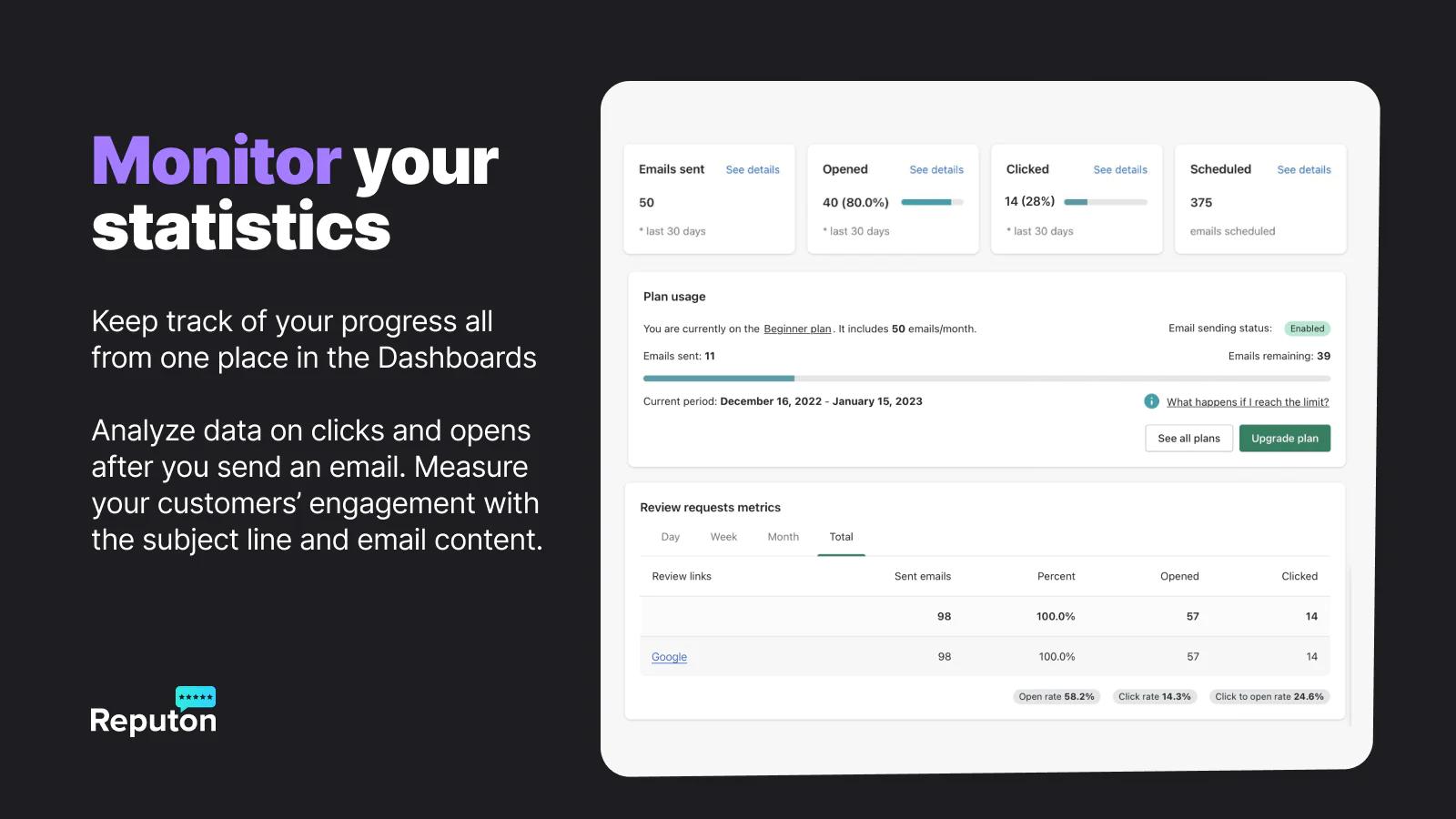
Task: Open See details for Opened emails
Action: pyautogui.click(x=936, y=170)
